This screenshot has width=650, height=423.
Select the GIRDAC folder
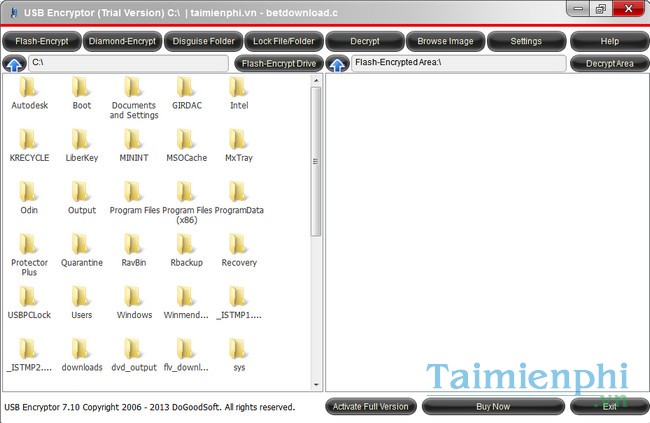(186, 93)
